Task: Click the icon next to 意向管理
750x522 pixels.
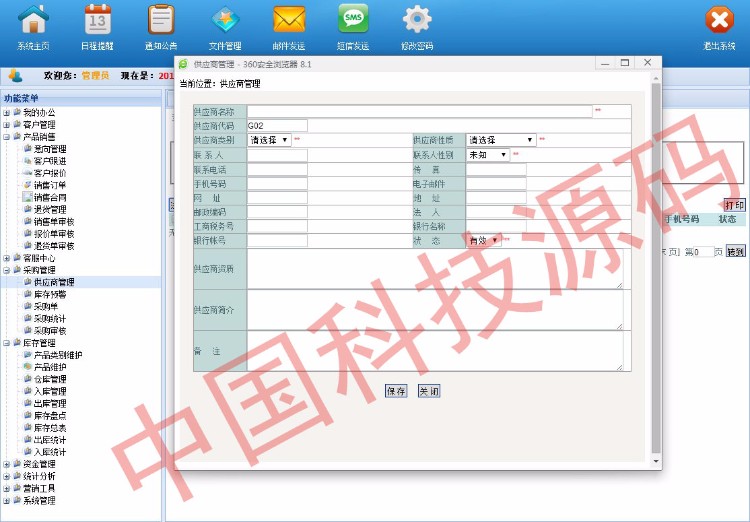Action: [x=28, y=149]
